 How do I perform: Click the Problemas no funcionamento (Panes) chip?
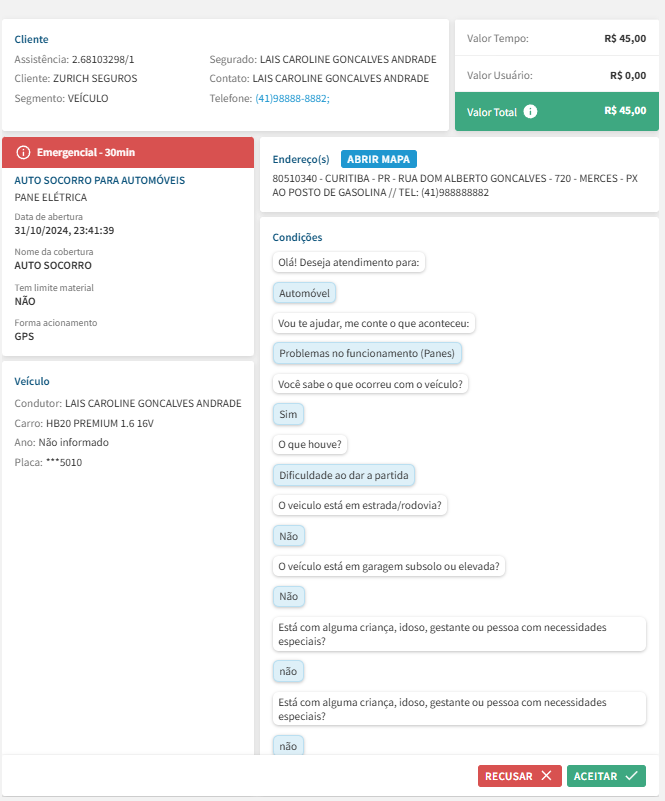coord(368,354)
